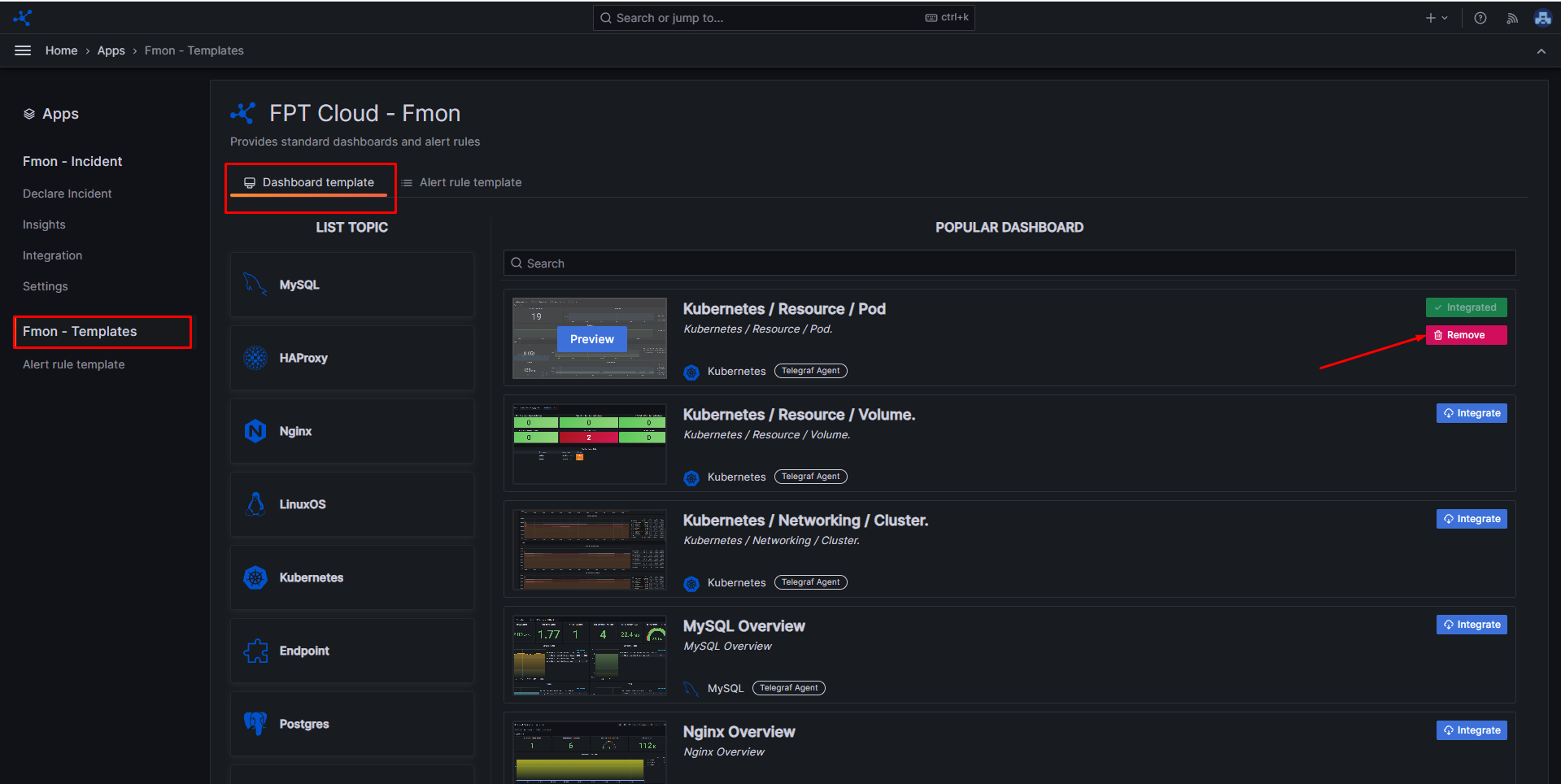The width and height of the screenshot is (1561, 784).
Task: Click the Grafana home logo icon
Action: [x=23, y=17]
